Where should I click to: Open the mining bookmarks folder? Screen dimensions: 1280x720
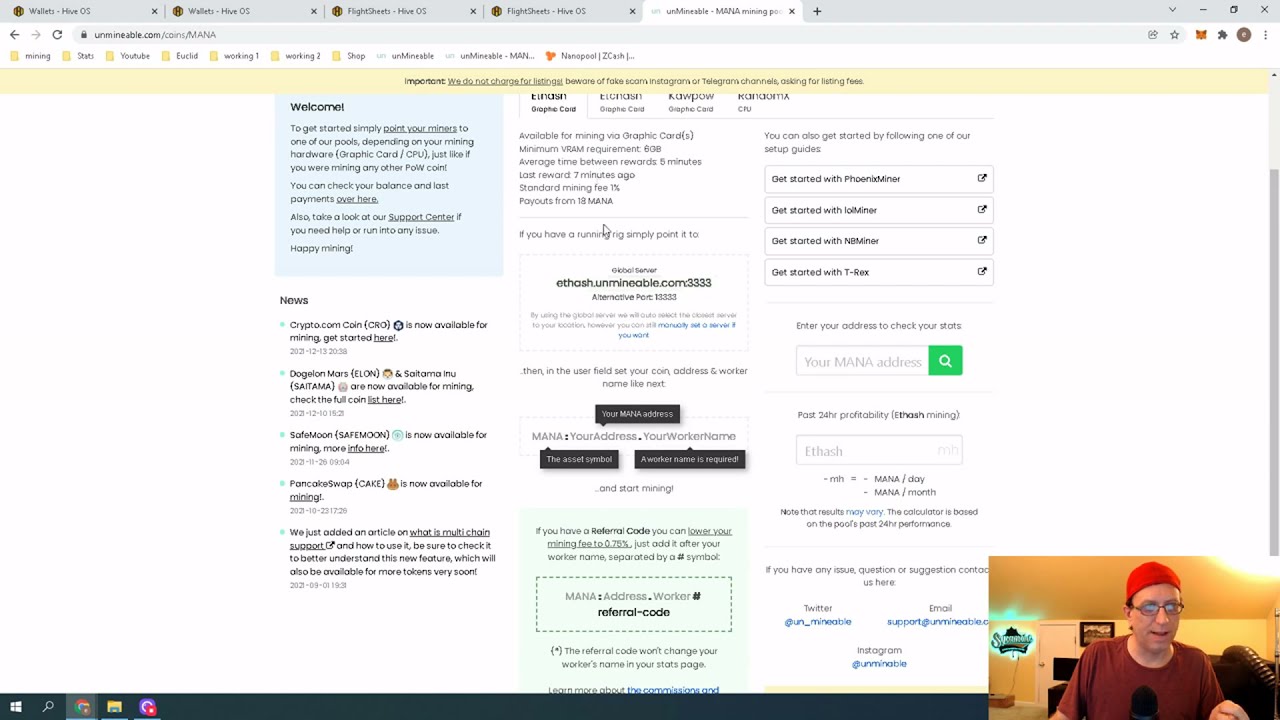click(30, 56)
